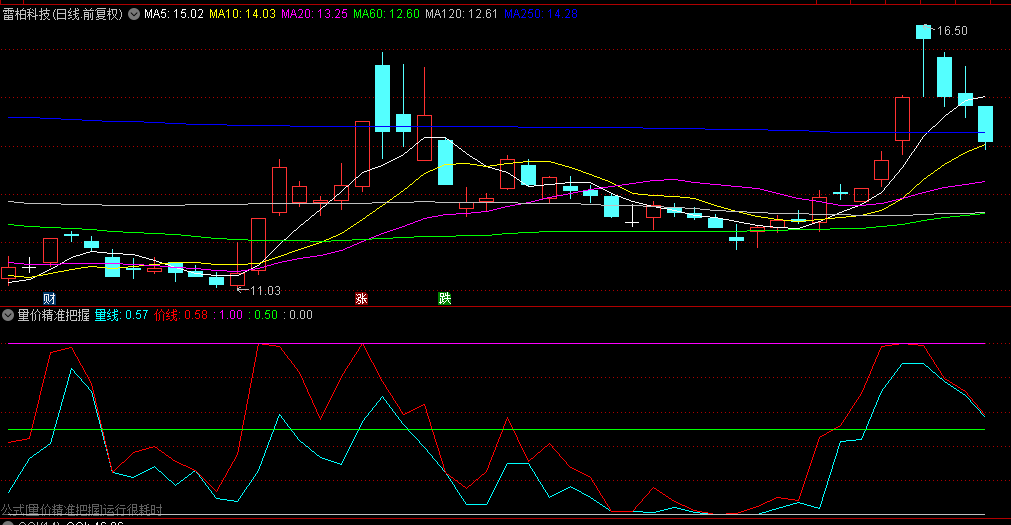Select the 量价精准把握 indicator name

(x=54, y=315)
